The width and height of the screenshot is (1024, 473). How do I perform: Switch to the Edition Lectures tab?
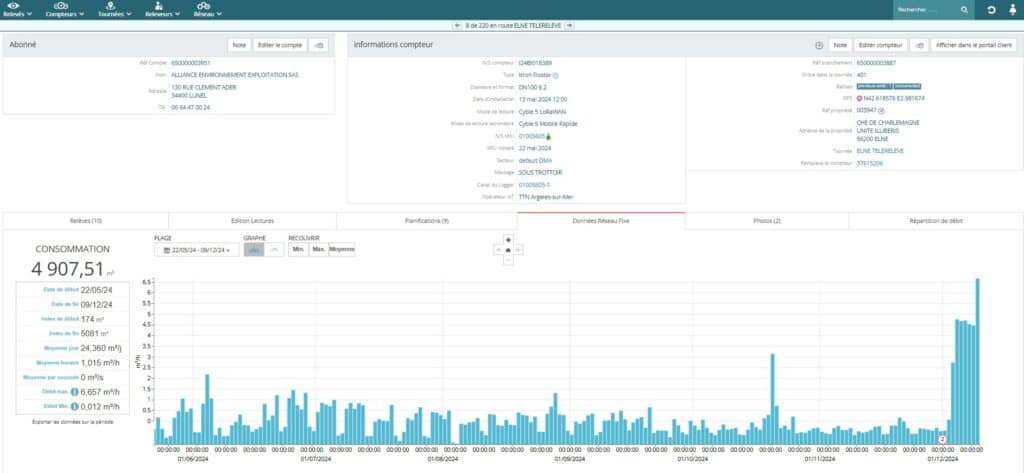[252, 221]
